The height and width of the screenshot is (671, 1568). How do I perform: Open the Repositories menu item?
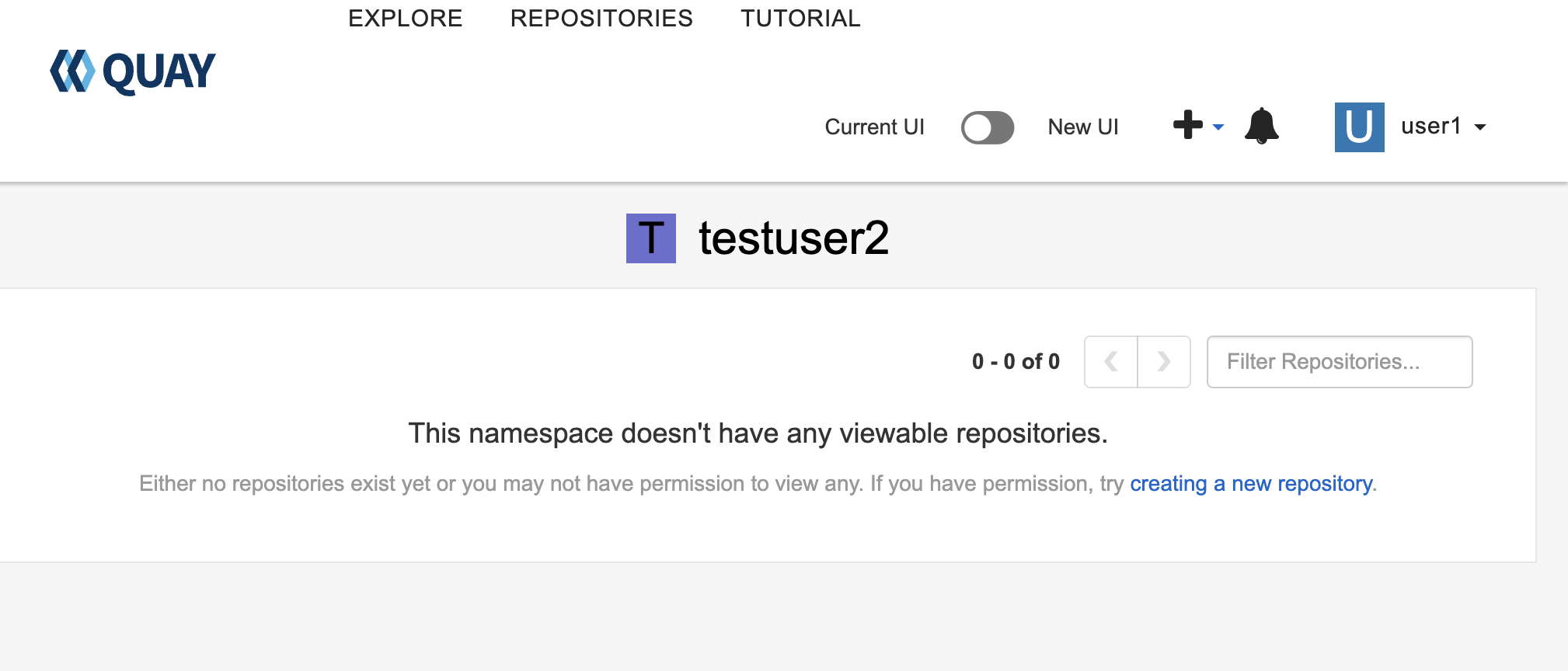601,18
